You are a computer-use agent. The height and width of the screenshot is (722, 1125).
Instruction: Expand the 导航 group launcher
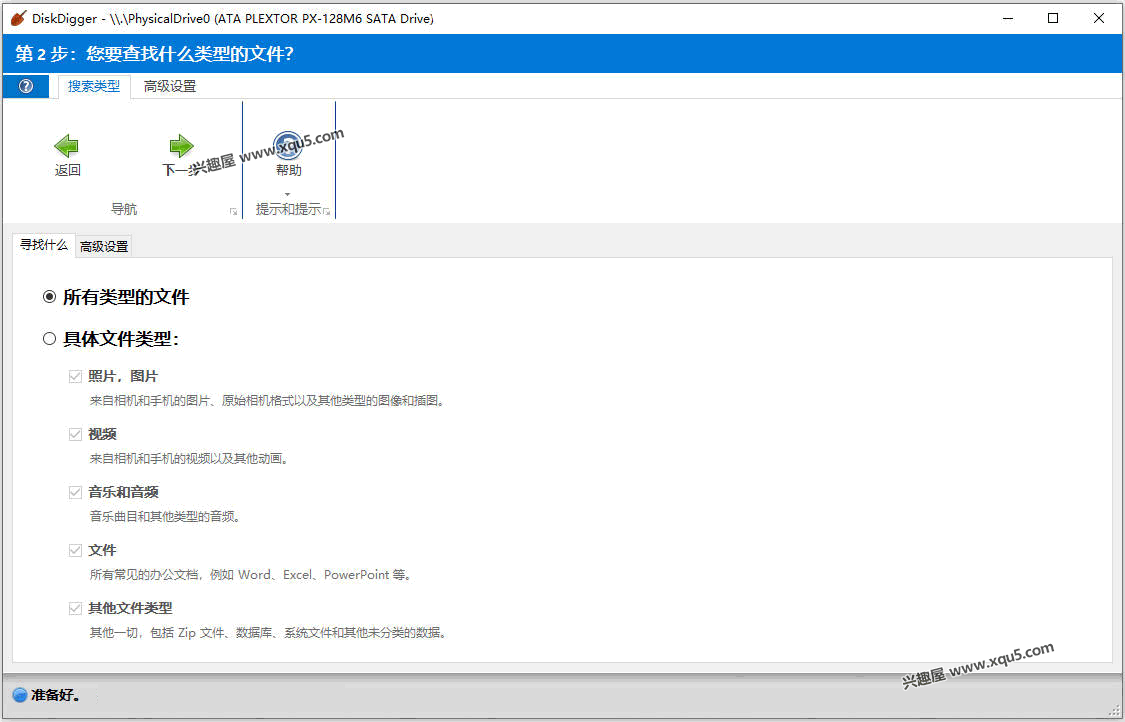[x=233, y=211]
